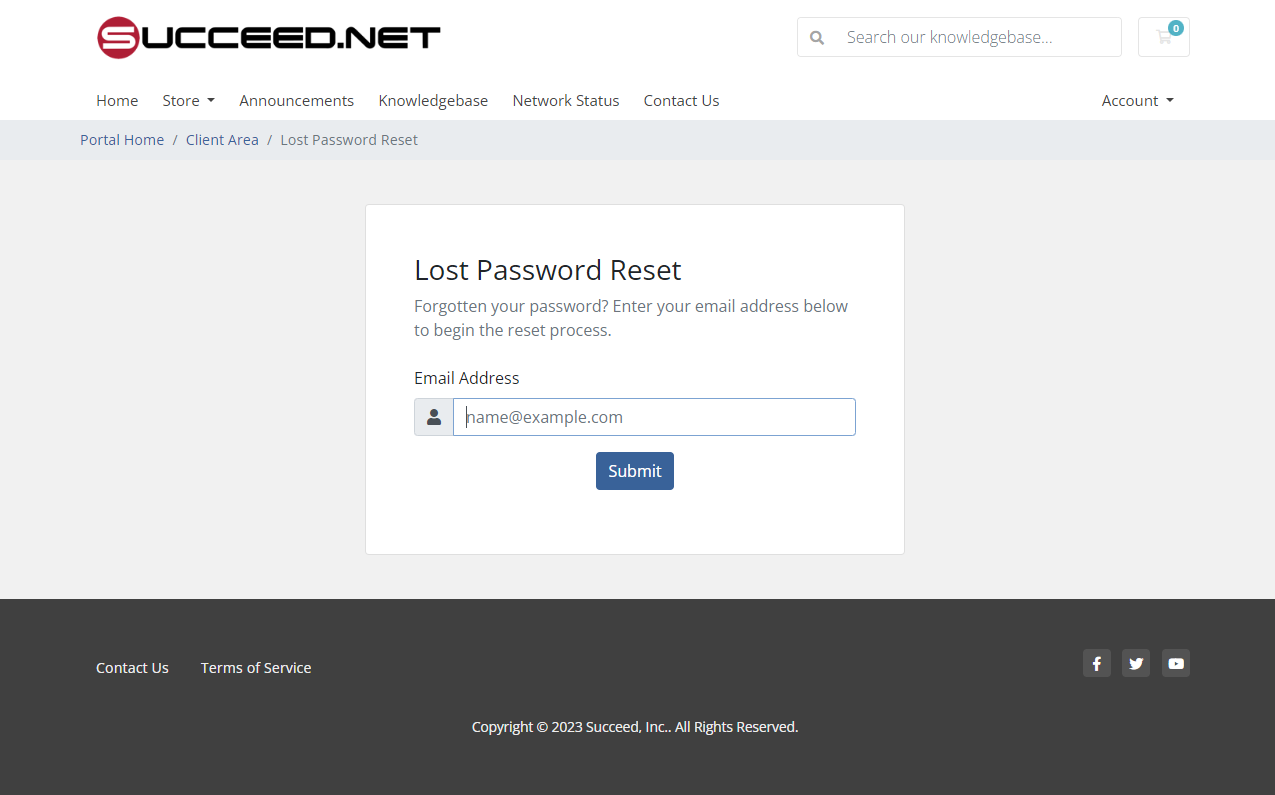Viewport: 1275px width, 795px height.
Task: Open the Announcements menu item
Action: 296,100
